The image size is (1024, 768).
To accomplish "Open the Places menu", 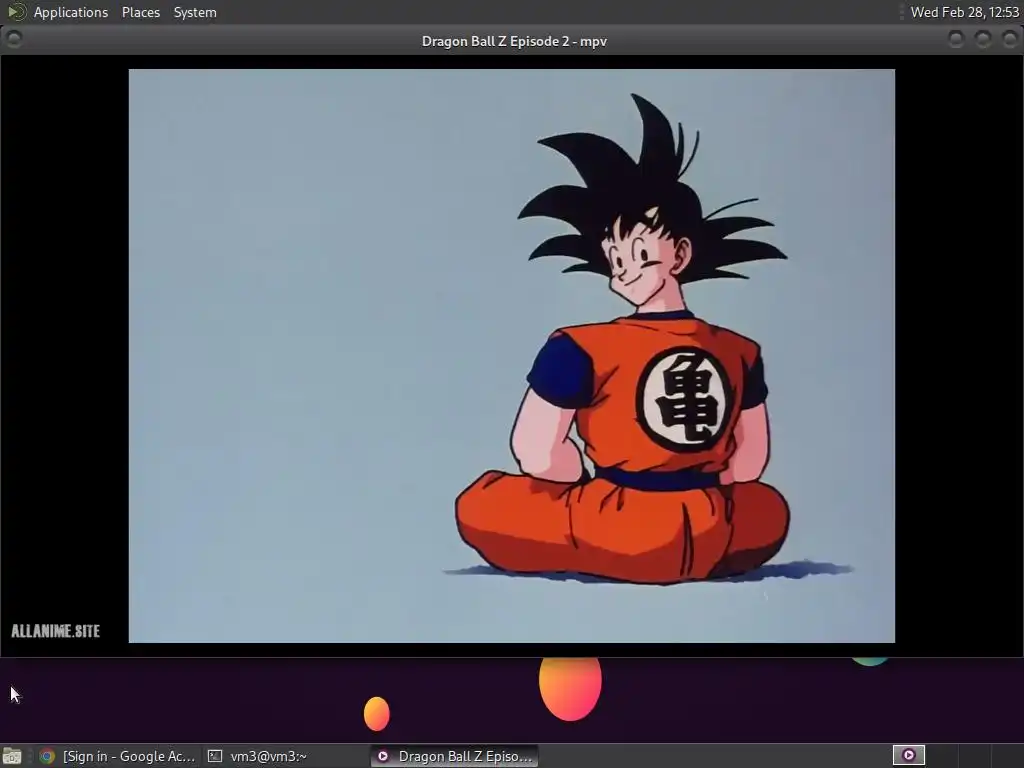I will (x=140, y=12).
